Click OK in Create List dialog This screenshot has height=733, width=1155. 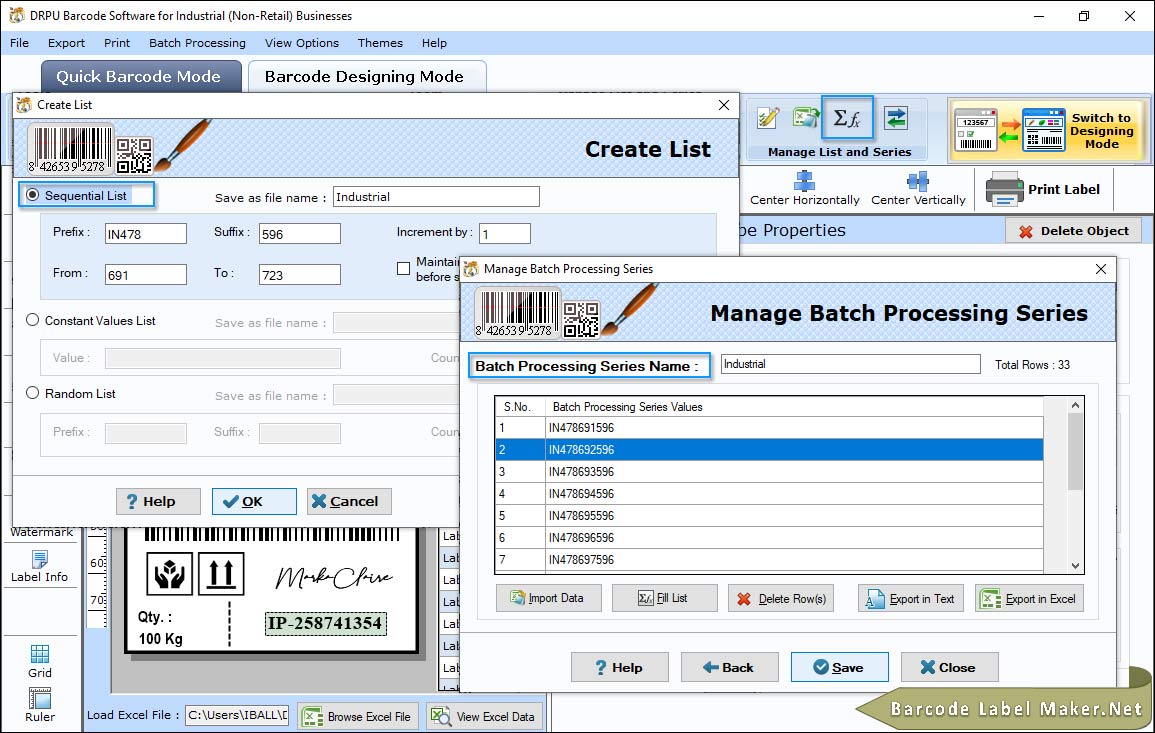point(254,501)
